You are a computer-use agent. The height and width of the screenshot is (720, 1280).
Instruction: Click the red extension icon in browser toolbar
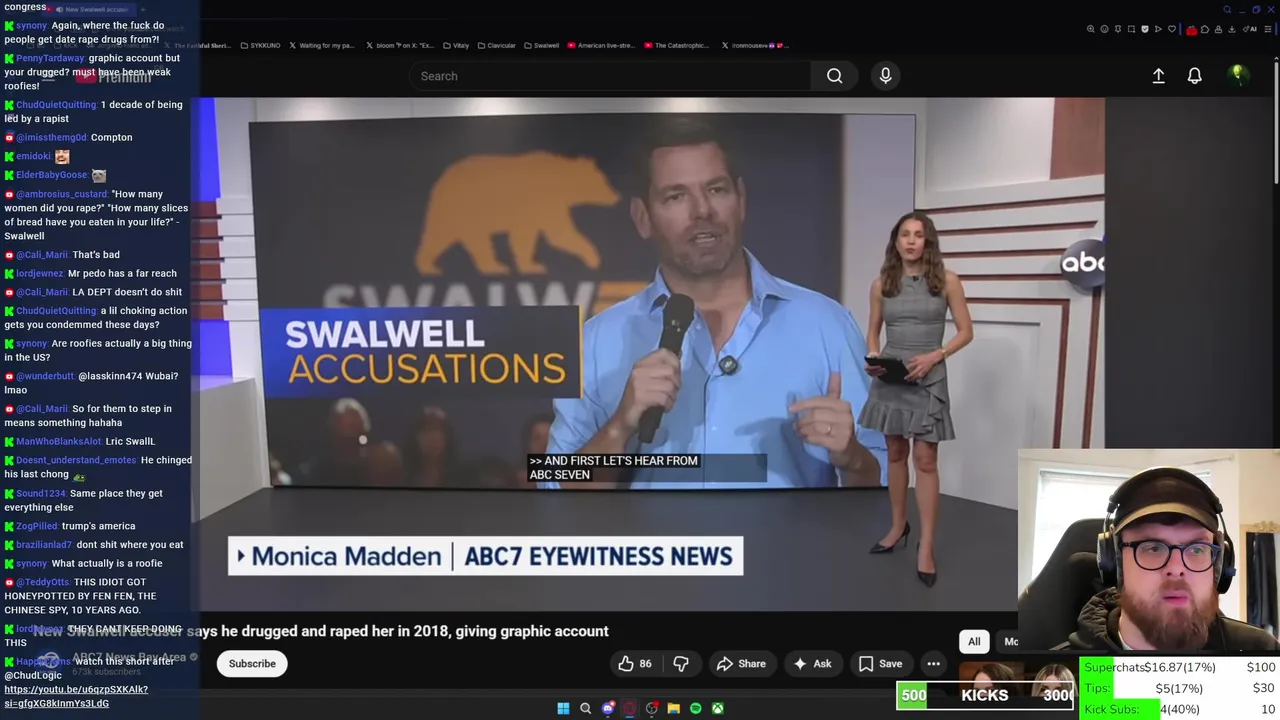[x=1191, y=29]
